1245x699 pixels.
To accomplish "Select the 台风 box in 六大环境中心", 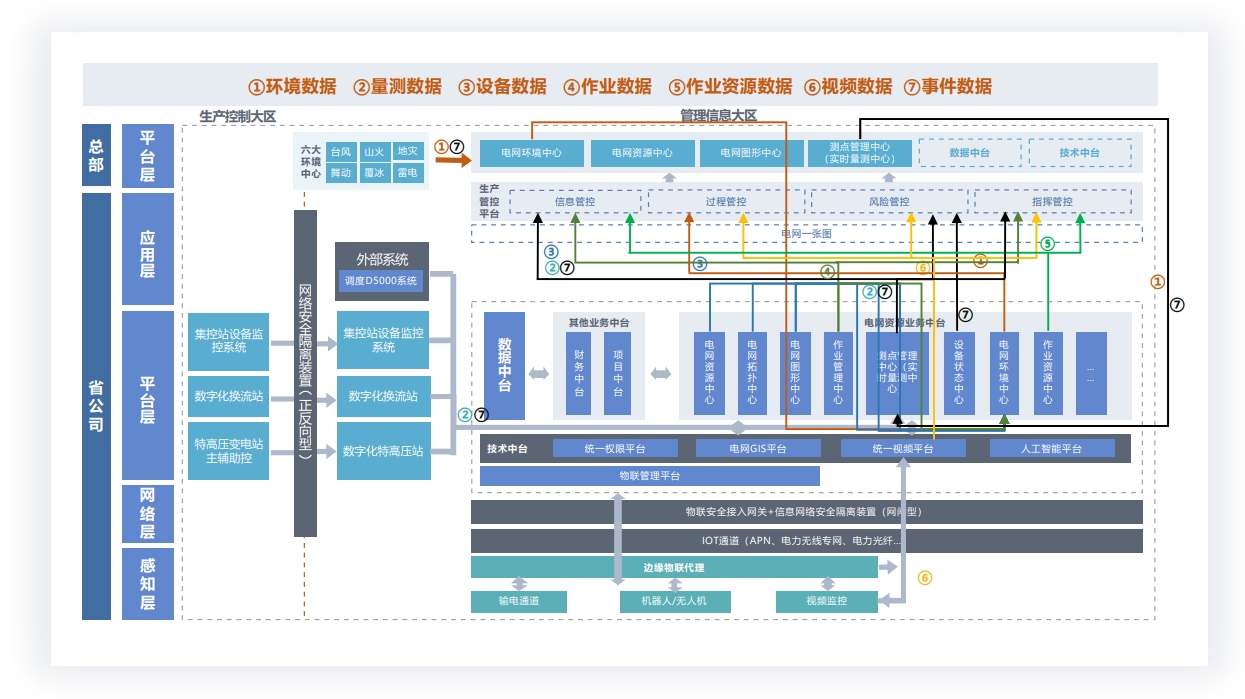I will [x=341, y=152].
